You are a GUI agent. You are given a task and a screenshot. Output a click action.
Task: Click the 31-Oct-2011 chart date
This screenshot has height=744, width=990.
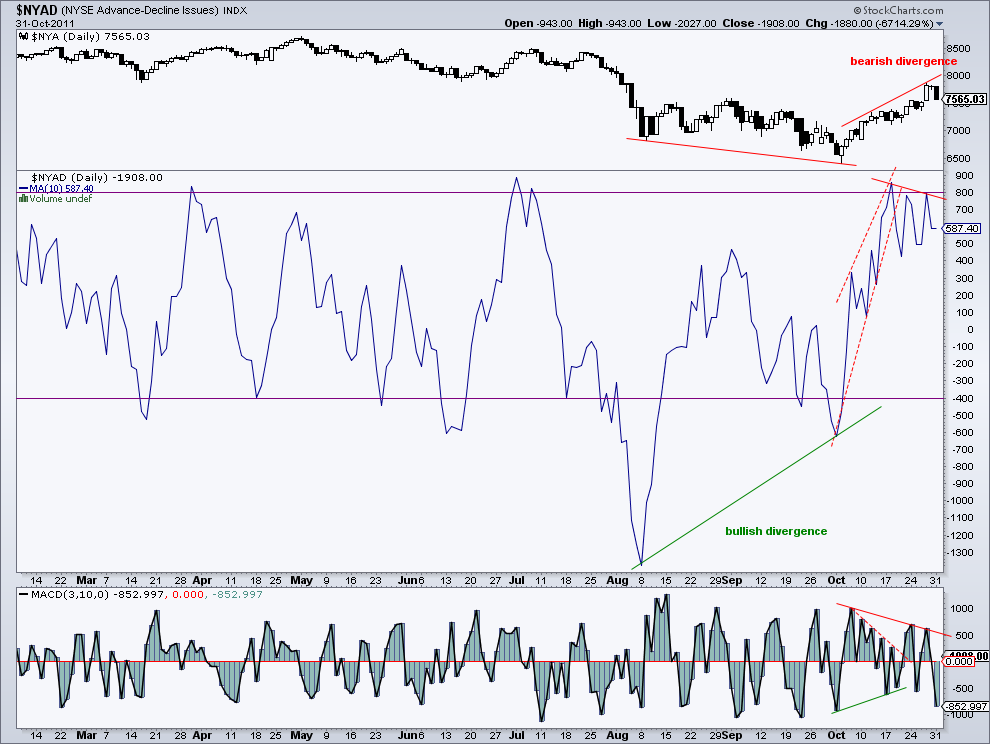(45, 23)
